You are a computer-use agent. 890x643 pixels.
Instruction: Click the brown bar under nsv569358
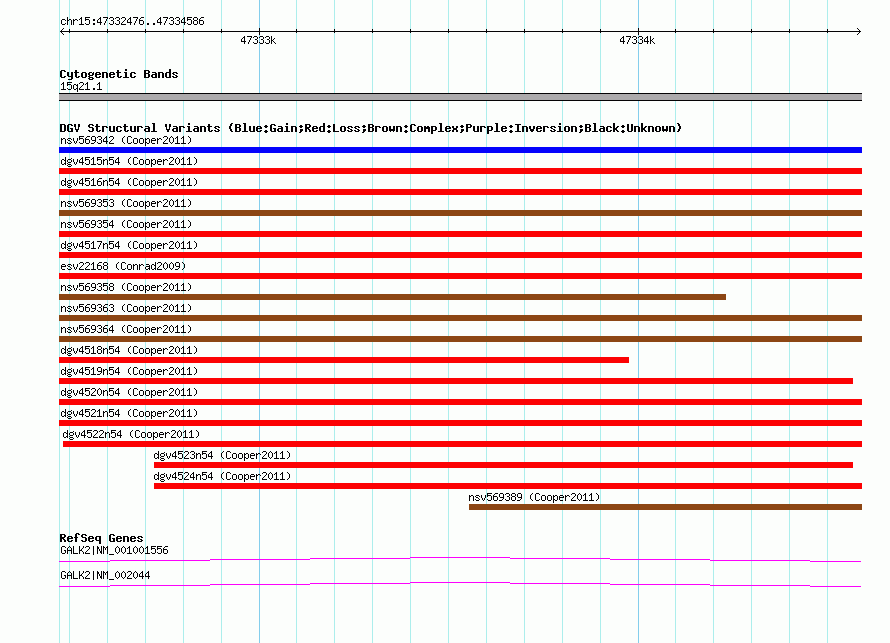tap(392, 297)
